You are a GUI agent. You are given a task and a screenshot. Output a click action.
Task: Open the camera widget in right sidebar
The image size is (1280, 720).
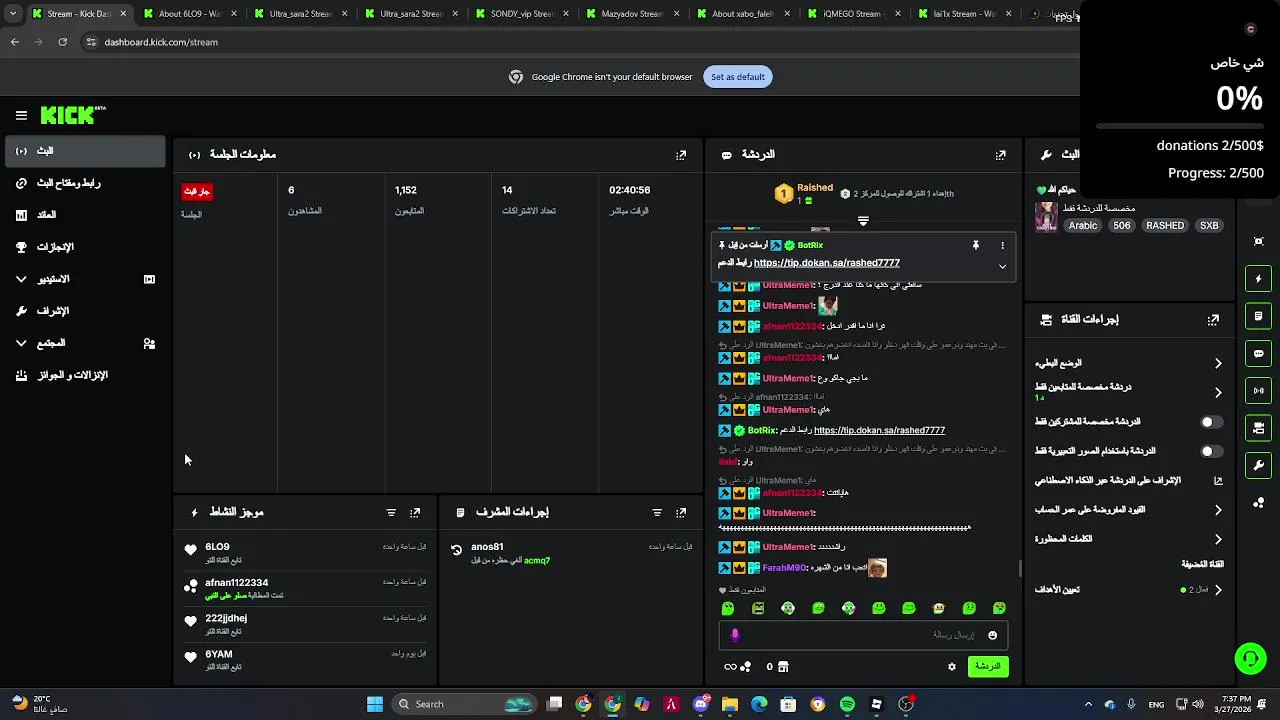click(1258, 428)
